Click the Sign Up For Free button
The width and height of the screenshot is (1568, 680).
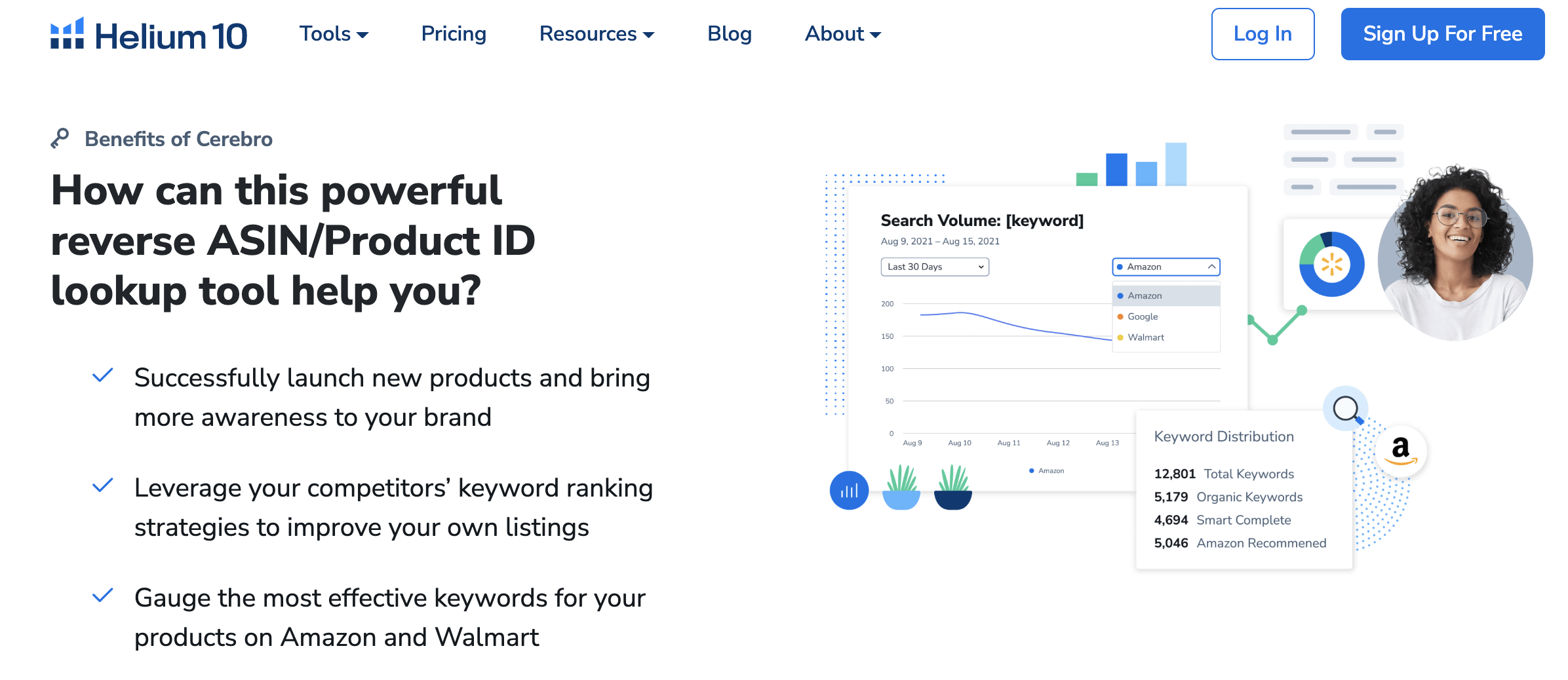1442,34
